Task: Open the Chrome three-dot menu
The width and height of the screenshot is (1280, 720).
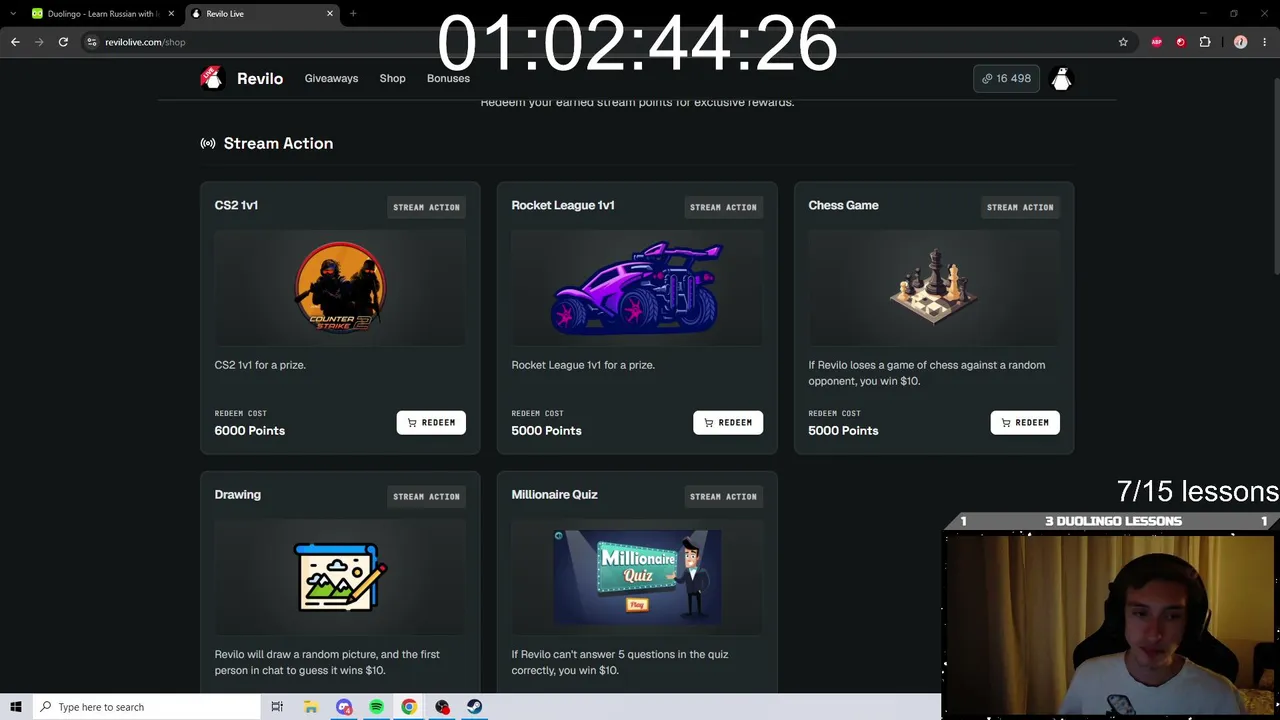Action: tap(1265, 42)
